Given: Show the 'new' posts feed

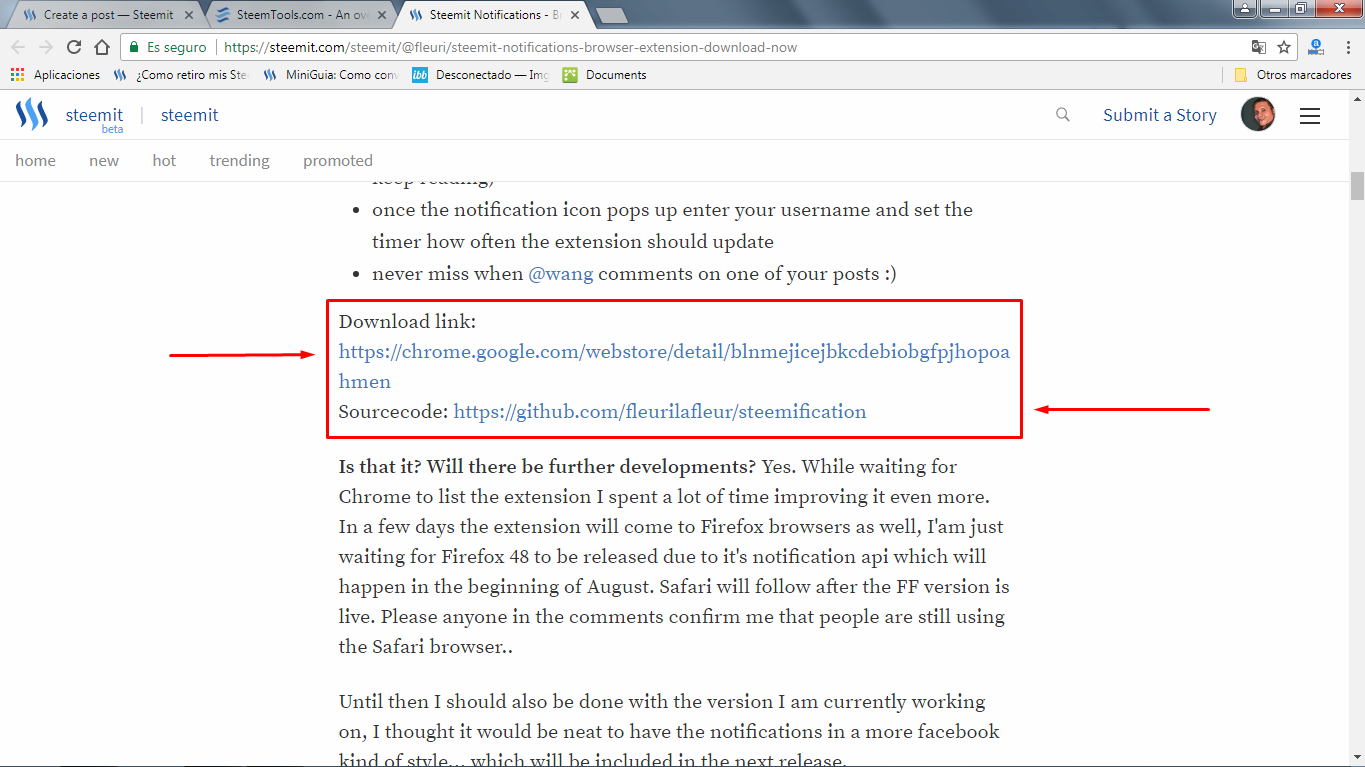Looking at the screenshot, I should tap(104, 160).
